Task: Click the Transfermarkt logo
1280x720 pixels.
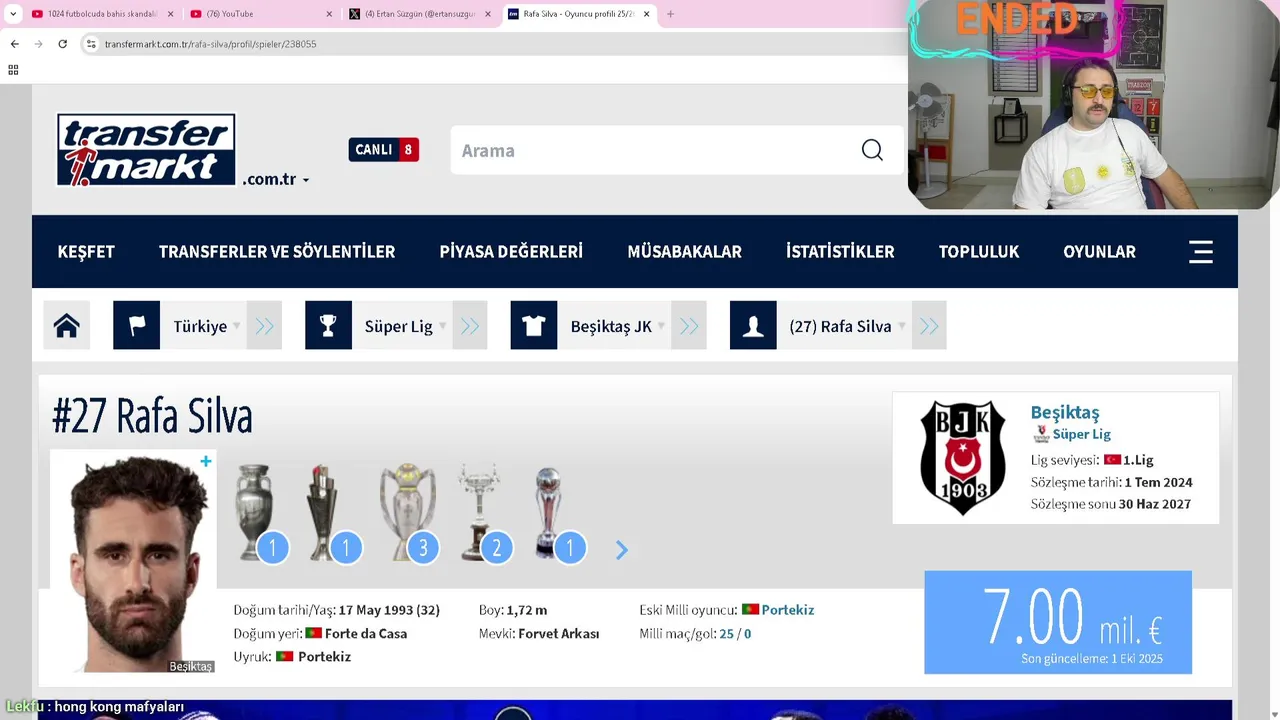Action: tap(146, 150)
